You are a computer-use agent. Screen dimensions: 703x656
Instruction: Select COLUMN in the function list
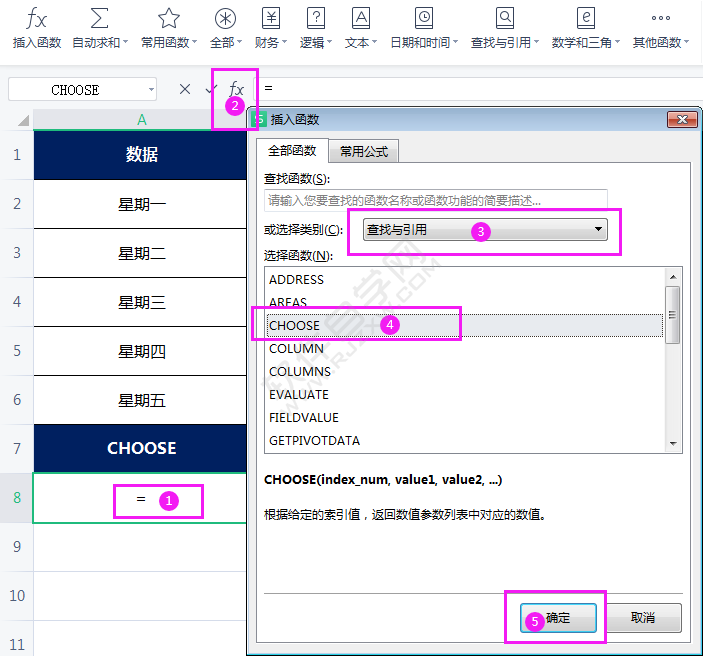pos(464,348)
